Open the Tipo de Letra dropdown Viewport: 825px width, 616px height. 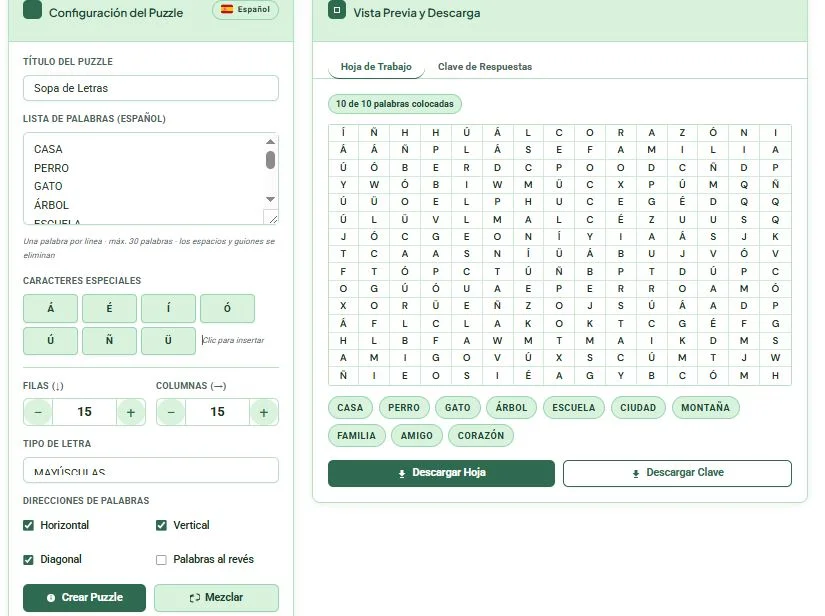pyautogui.click(x=150, y=470)
